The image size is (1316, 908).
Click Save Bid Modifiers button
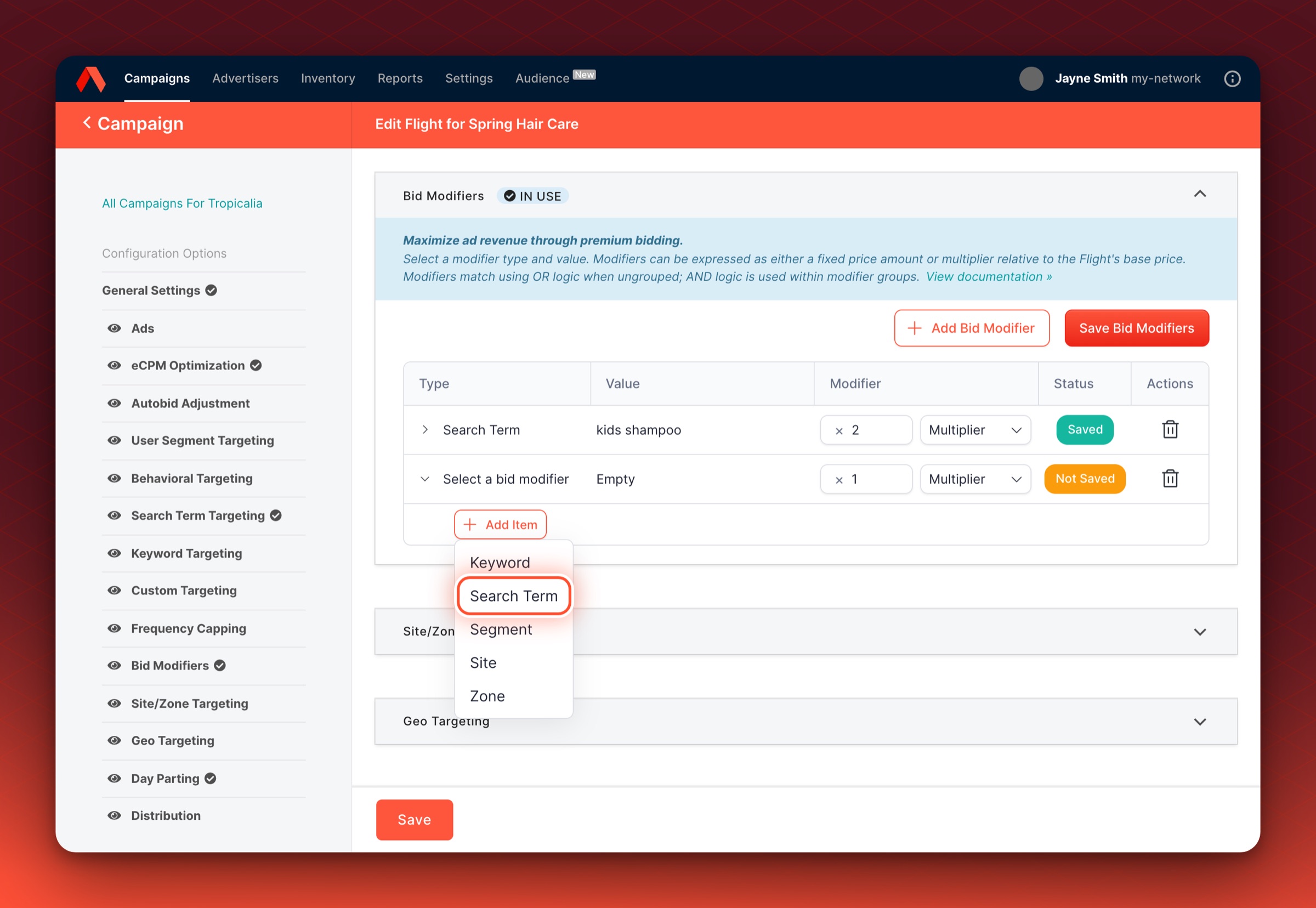point(1137,328)
